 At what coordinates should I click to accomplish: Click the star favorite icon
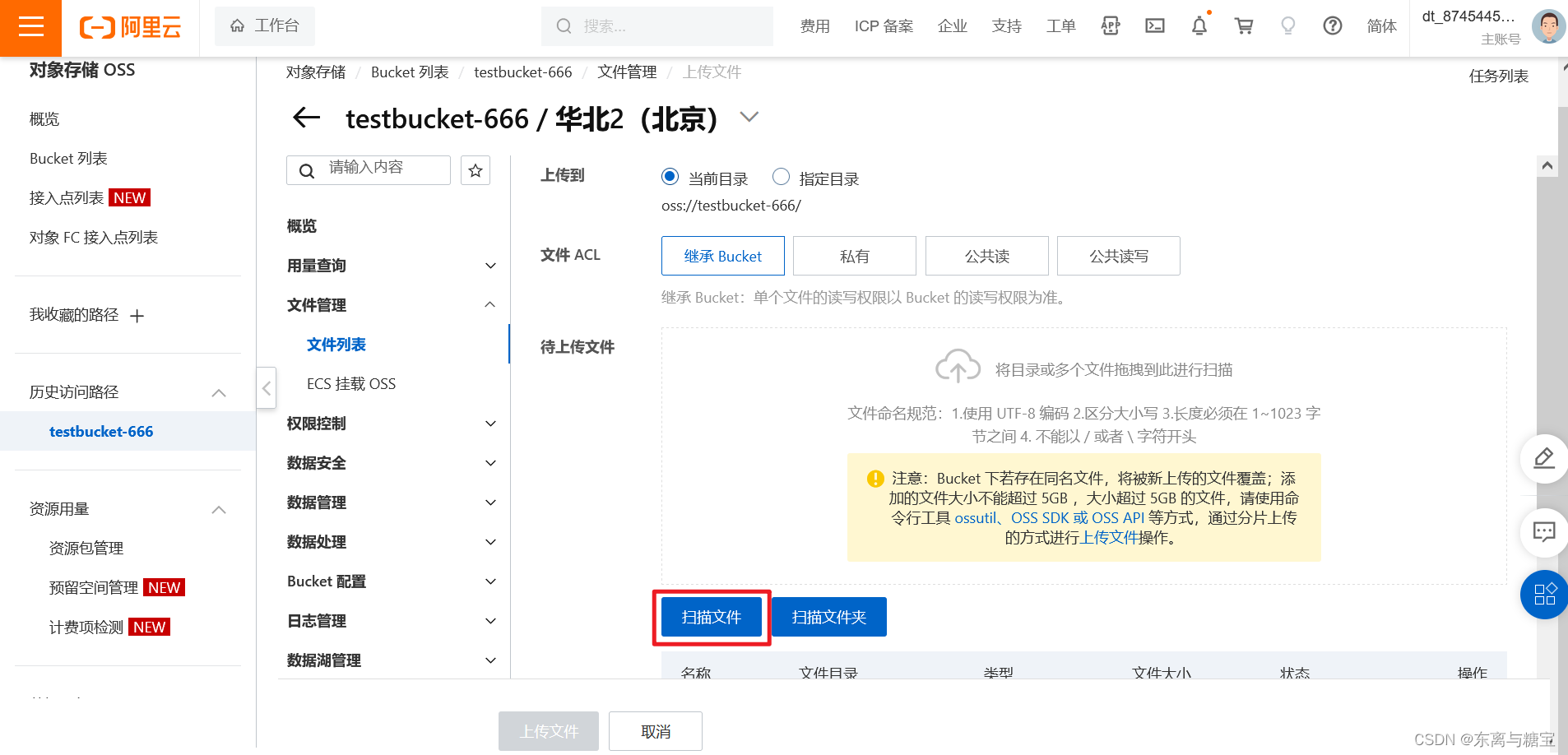click(x=476, y=170)
